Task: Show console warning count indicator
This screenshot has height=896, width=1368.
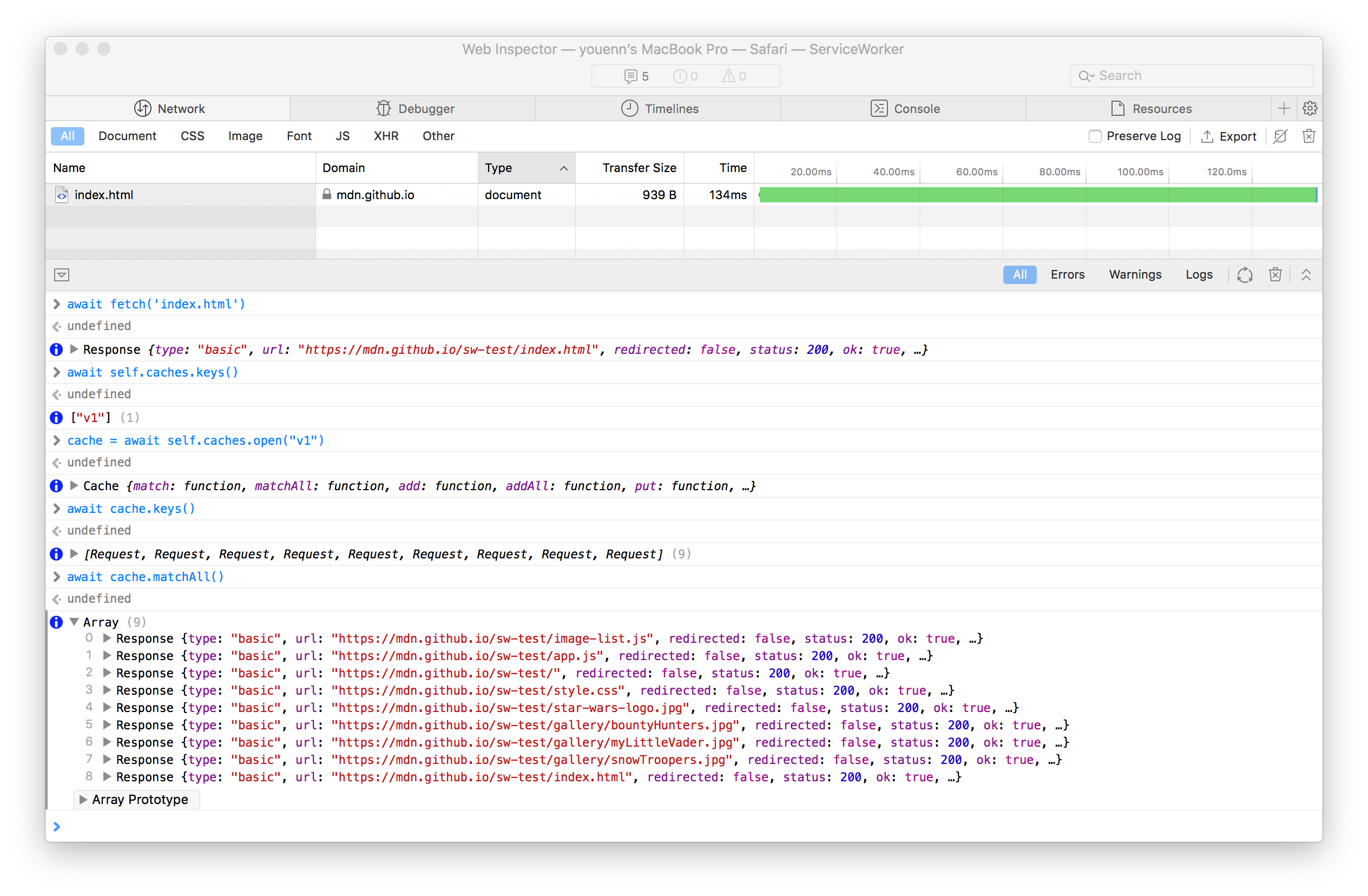Action: [x=734, y=76]
